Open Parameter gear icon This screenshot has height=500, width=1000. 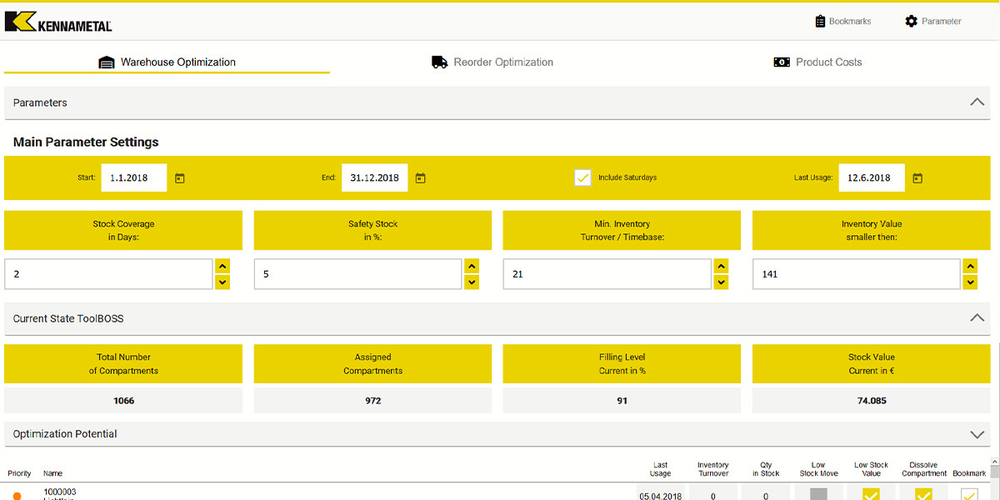(911, 21)
